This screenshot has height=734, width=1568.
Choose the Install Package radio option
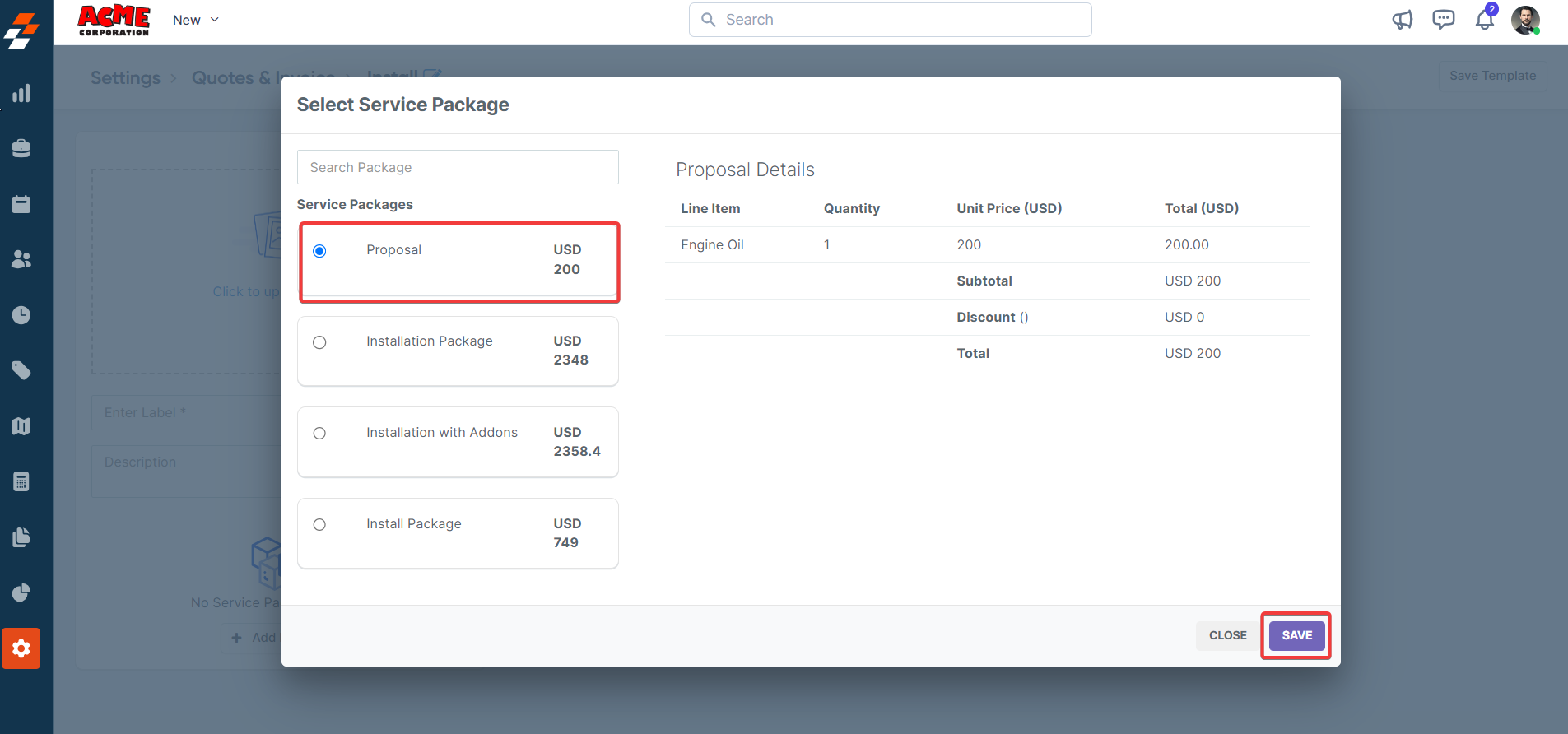(319, 525)
